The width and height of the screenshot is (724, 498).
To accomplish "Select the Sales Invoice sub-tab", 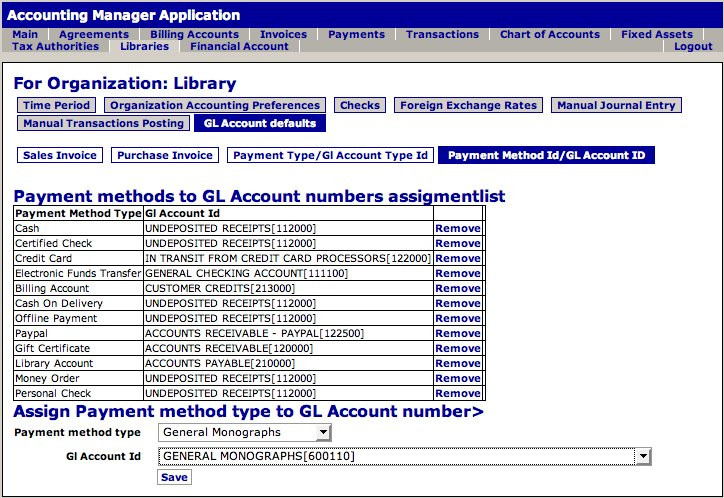I will [x=60, y=155].
